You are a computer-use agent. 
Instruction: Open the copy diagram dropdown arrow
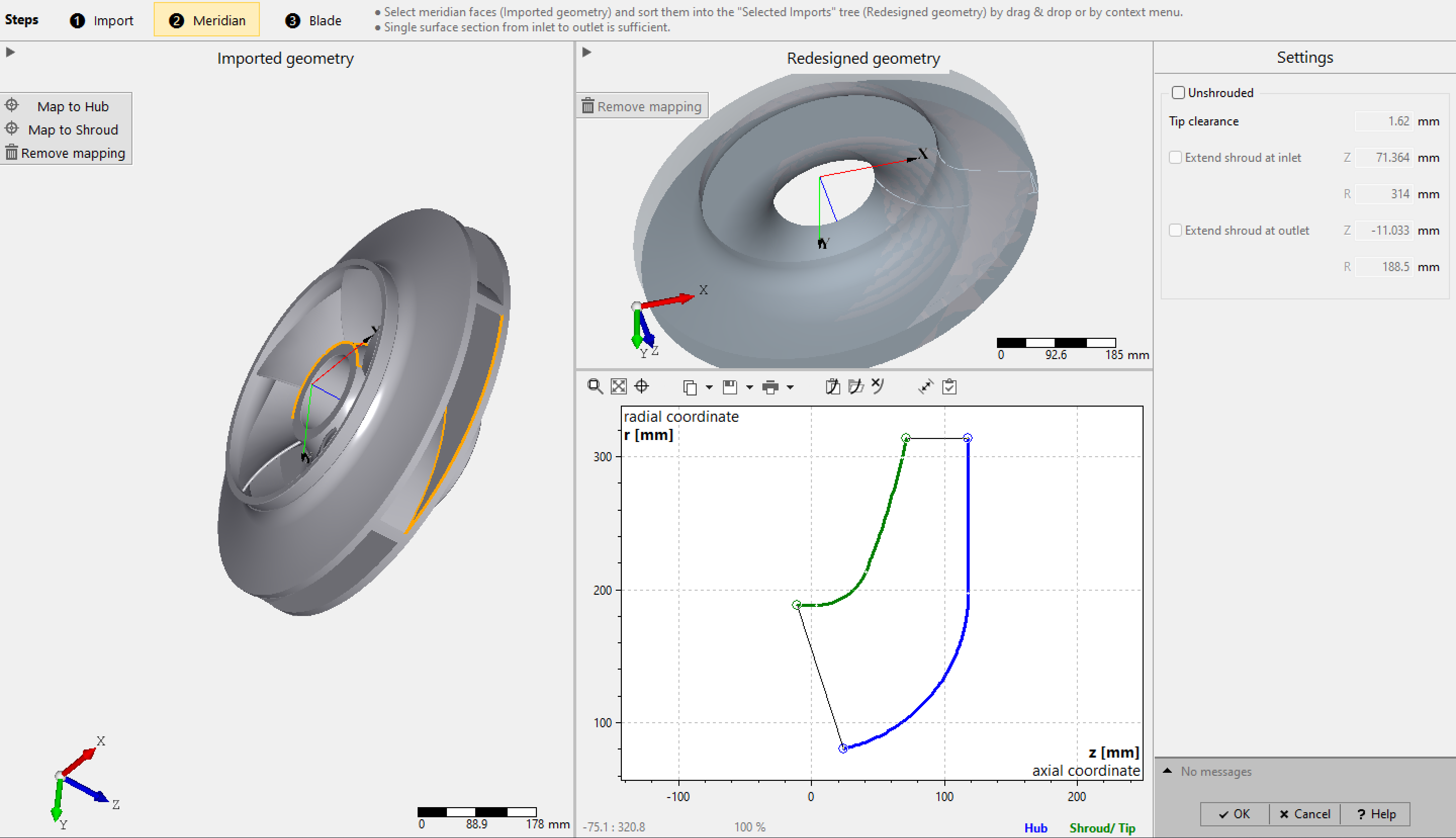[x=709, y=387]
